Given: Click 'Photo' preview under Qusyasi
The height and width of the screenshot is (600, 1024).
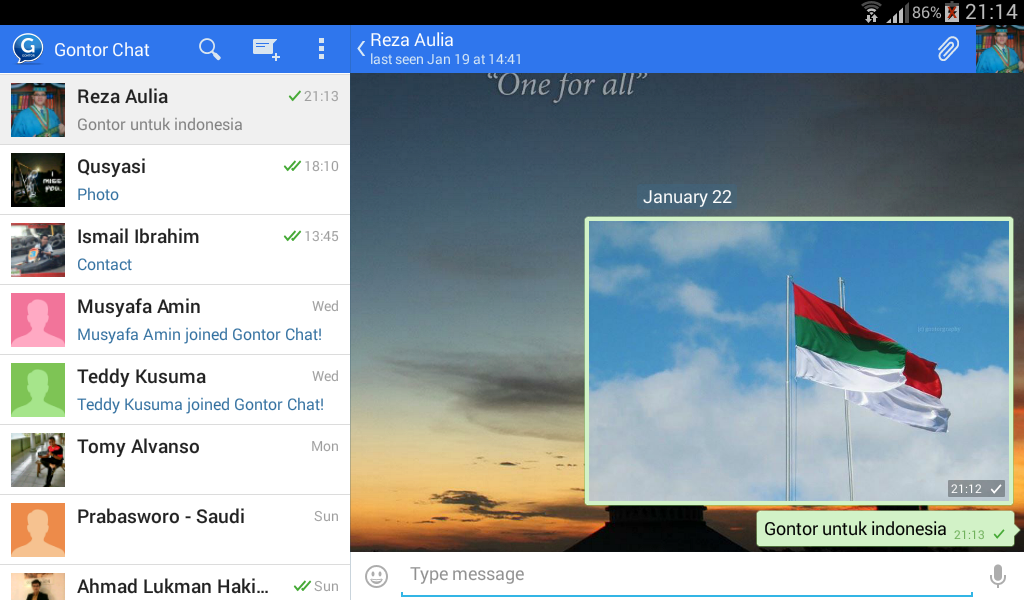Looking at the screenshot, I should pyautogui.click(x=98, y=195).
